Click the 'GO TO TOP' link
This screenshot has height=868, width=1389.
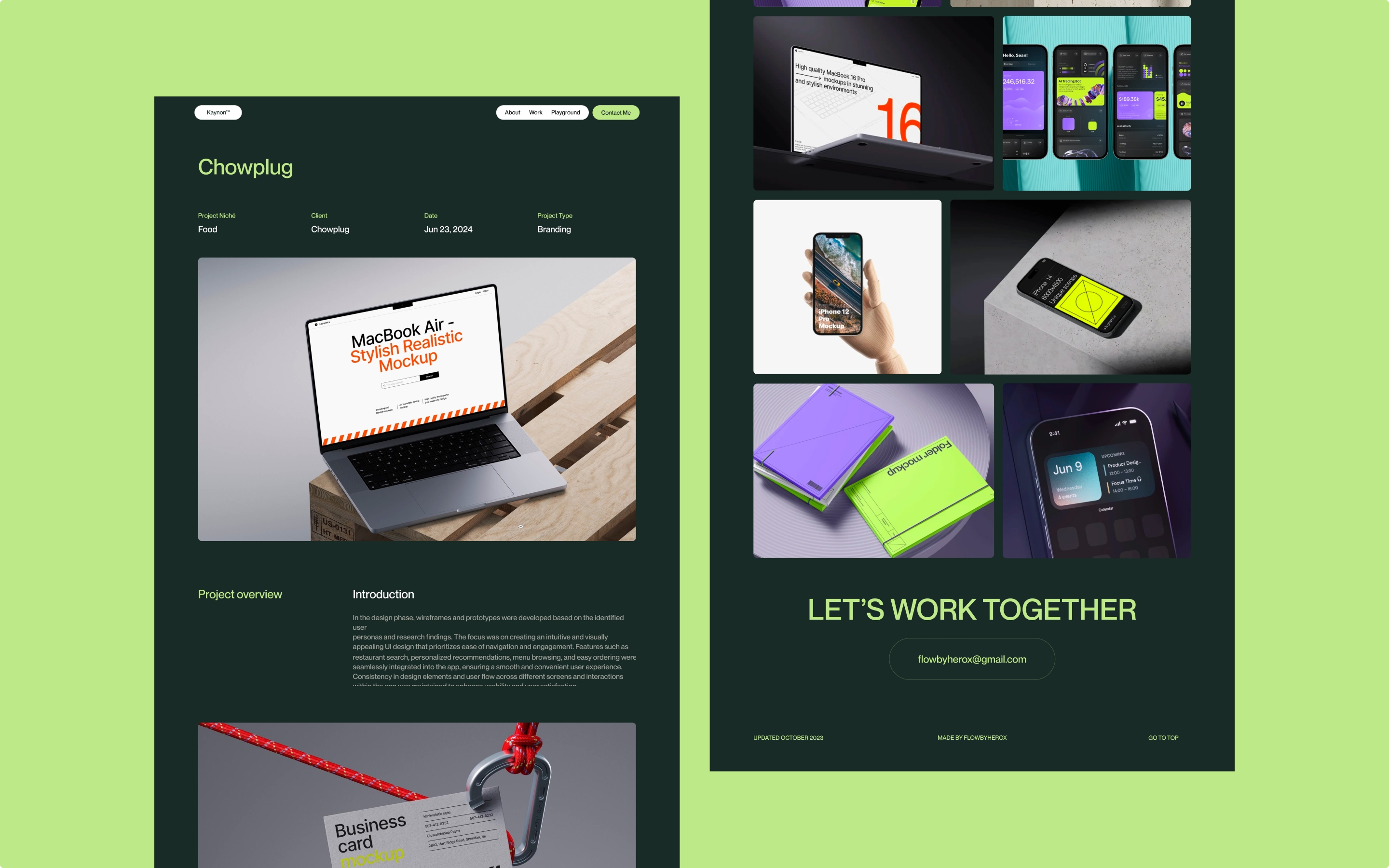1163,738
